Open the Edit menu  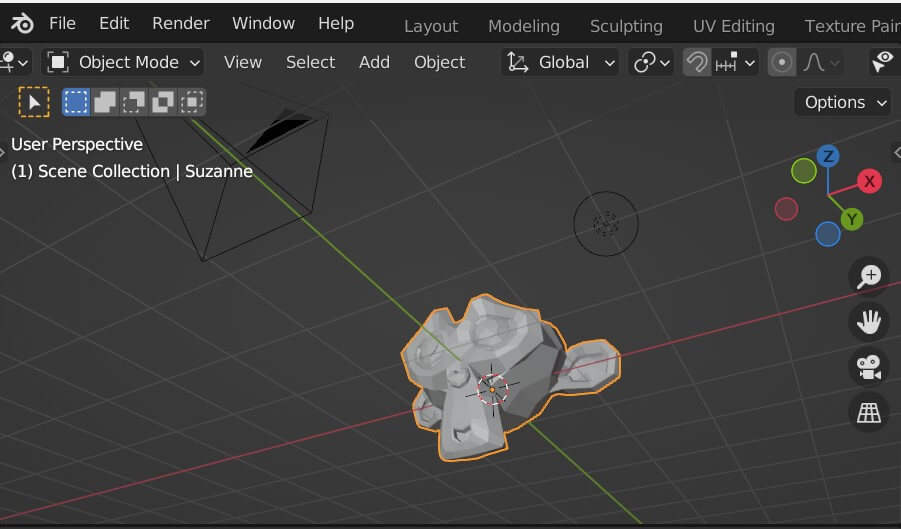[114, 24]
